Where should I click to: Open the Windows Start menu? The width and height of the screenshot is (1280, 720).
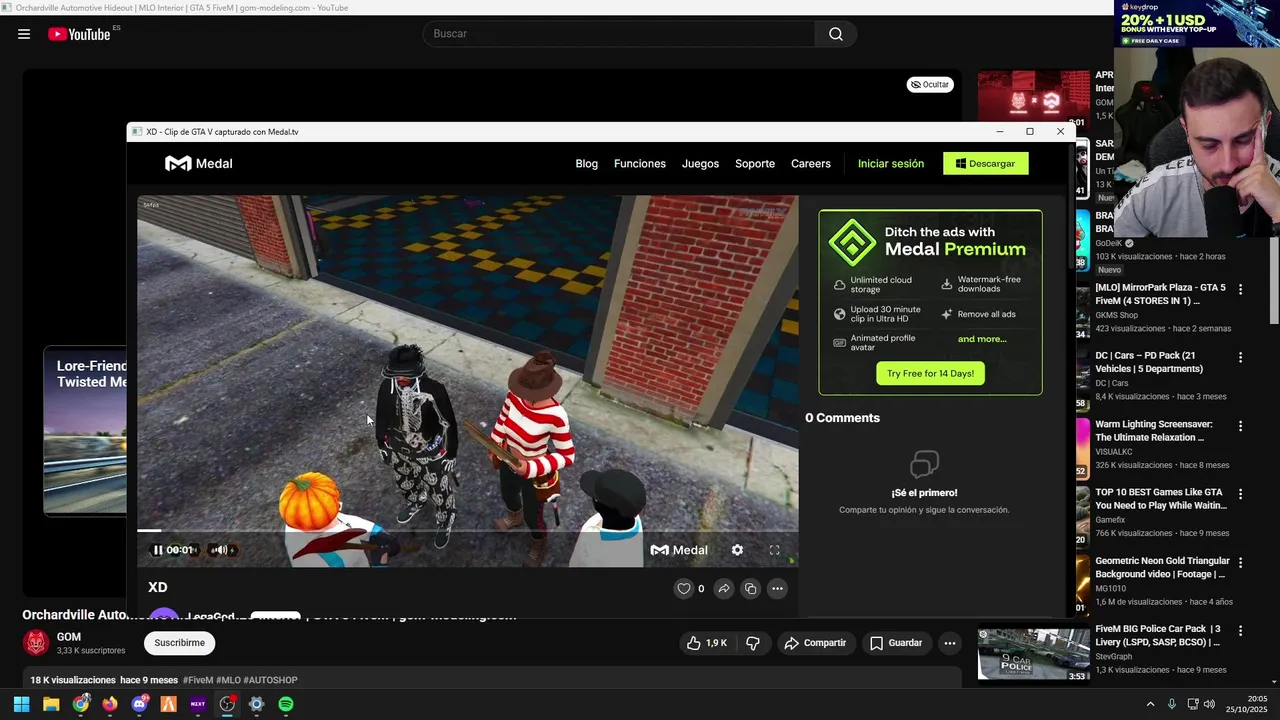tap(21, 704)
